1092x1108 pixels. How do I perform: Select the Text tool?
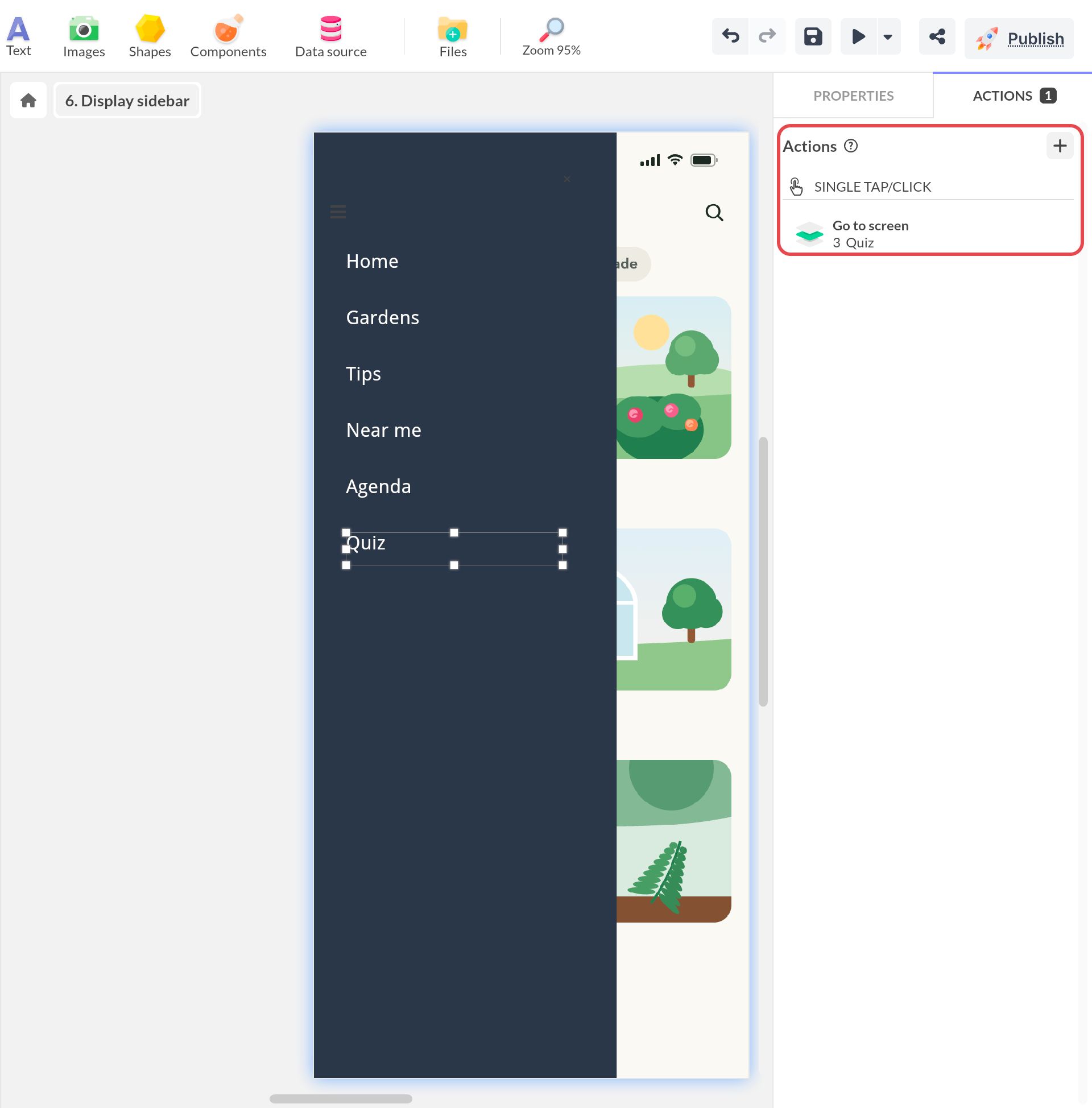pos(18,36)
